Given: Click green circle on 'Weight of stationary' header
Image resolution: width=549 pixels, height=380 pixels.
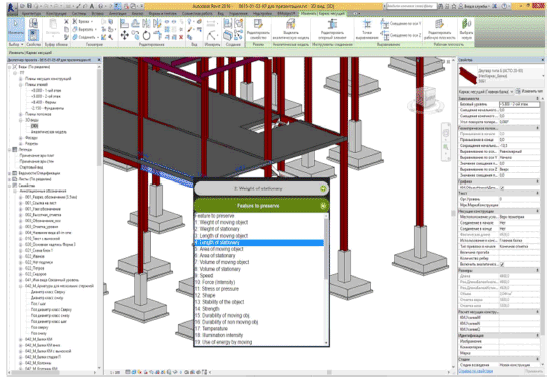Looking at the screenshot, I should [324, 189].
